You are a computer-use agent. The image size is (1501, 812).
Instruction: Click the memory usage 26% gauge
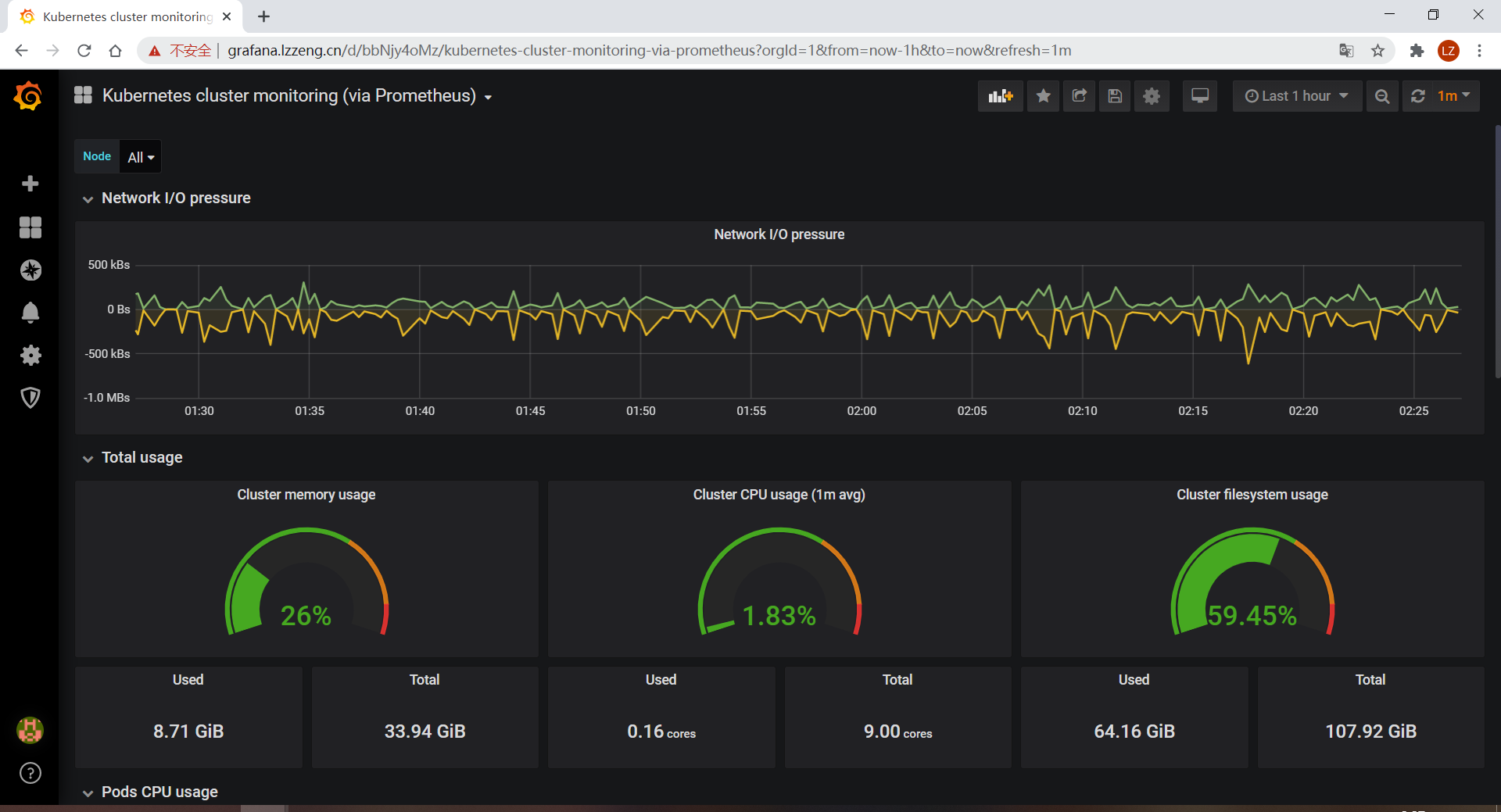pos(306,582)
